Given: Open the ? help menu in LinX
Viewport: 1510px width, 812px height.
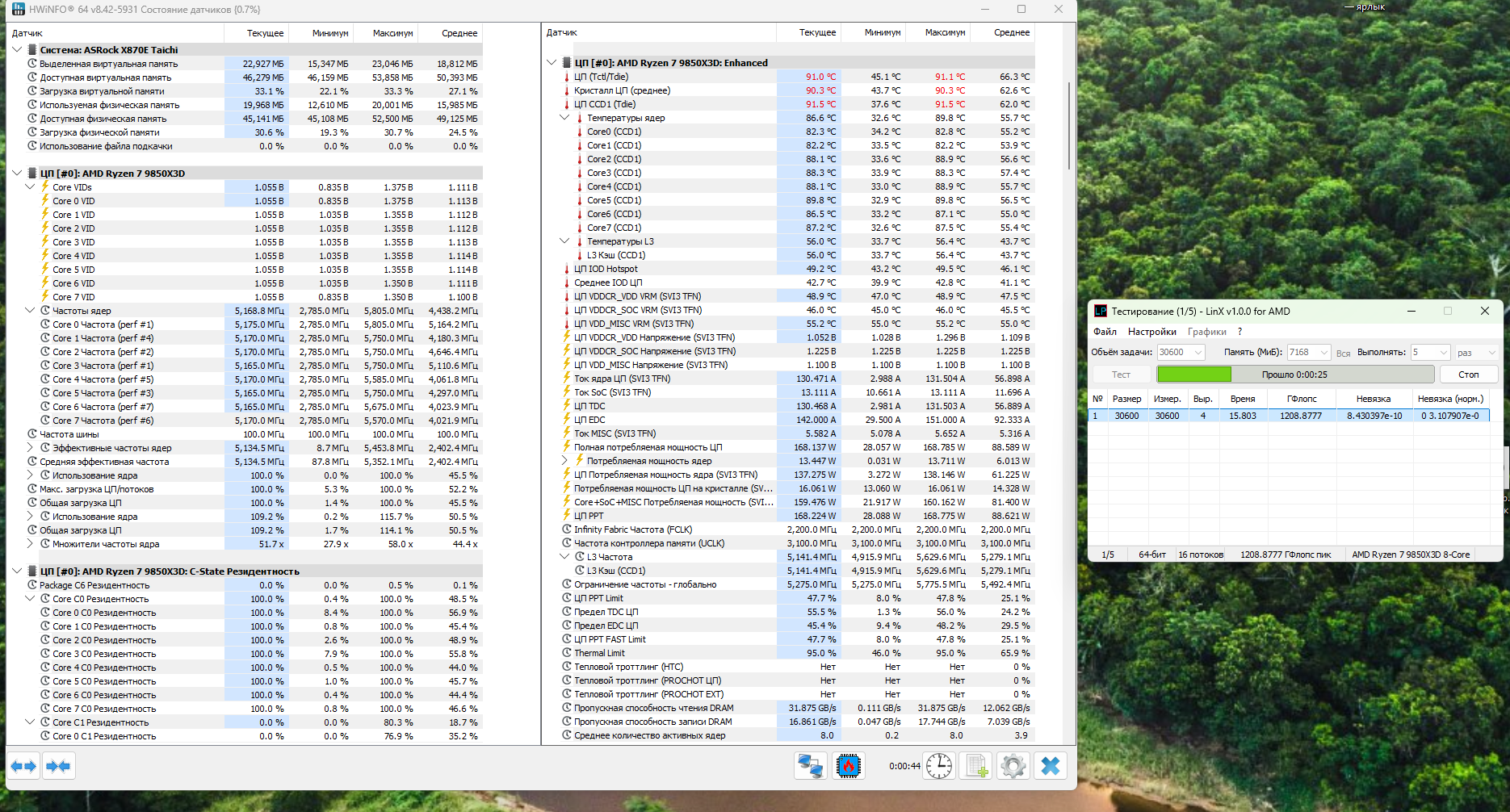Looking at the screenshot, I should click(1239, 332).
